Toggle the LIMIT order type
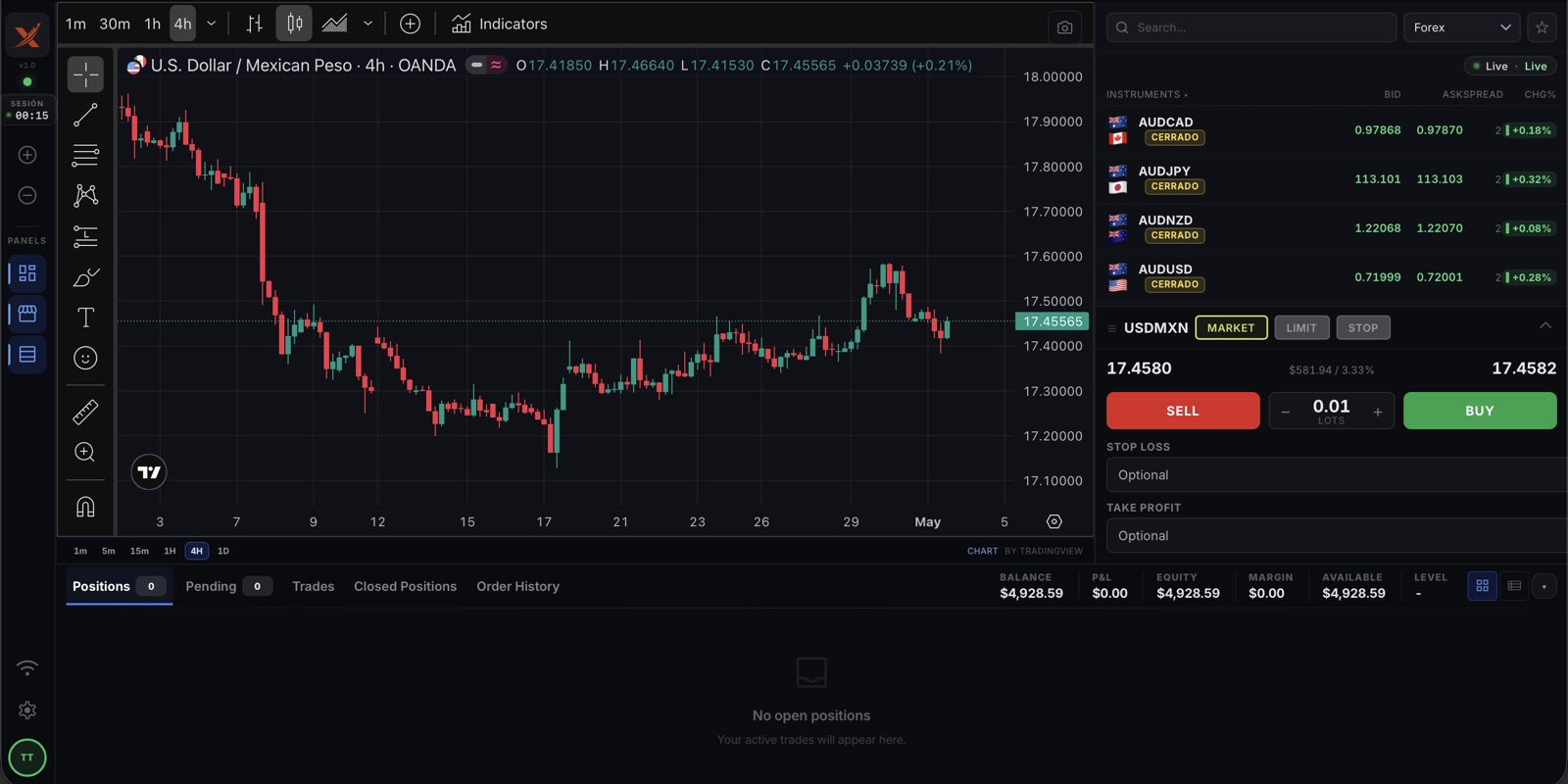Screen dimensions: 1568x784 (x=1301, y=328)
